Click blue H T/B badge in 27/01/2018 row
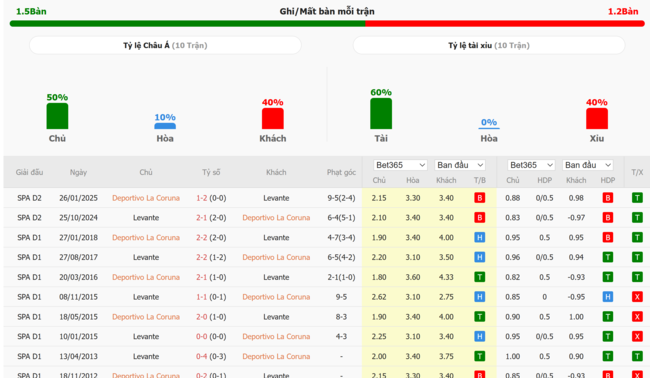The height and width of the screenshot is (378, 650). pos(480,237)
